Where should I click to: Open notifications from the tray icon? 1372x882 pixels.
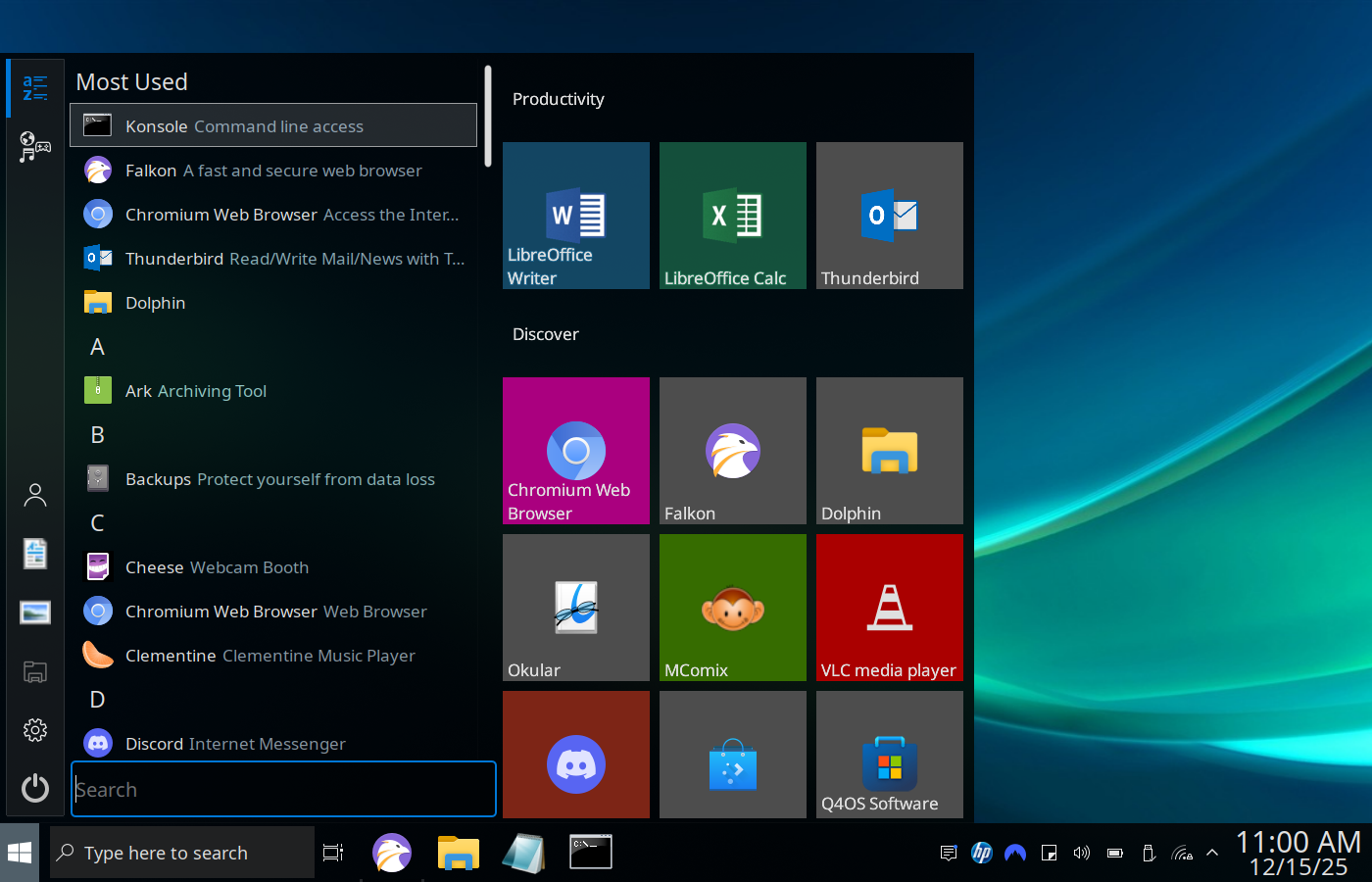tap(948, 853)
